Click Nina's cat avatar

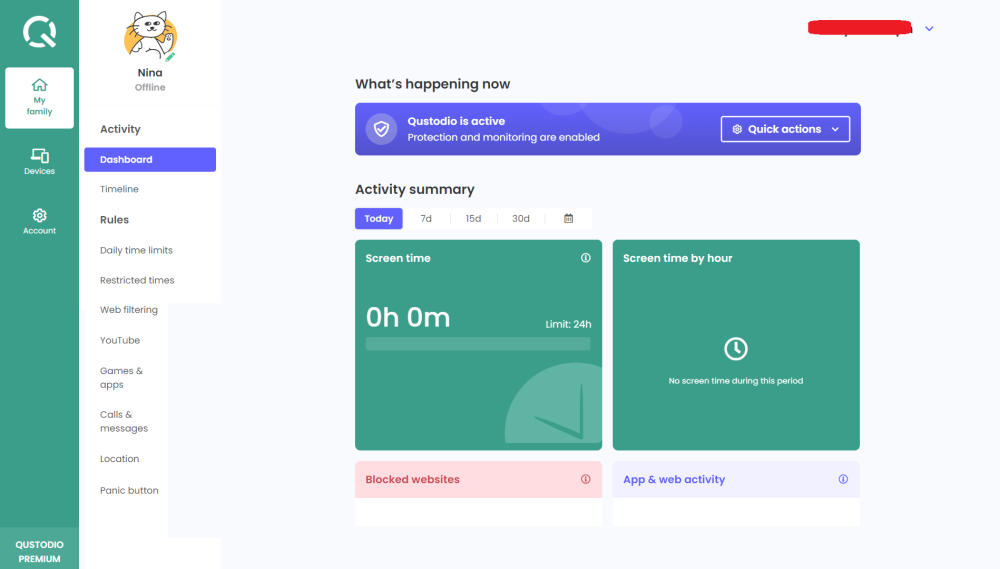coord(150,36)
